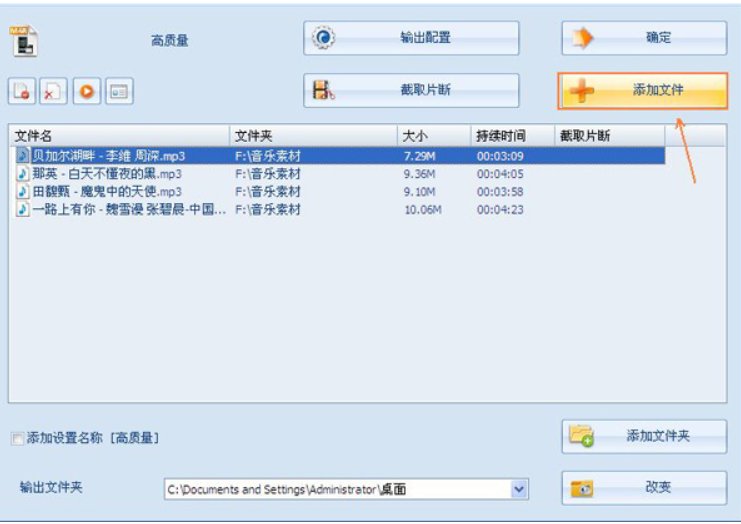Click the 添加文件夹 add folder button
The height and width of the screenshot is (524, 741).
tap(644, 436)
